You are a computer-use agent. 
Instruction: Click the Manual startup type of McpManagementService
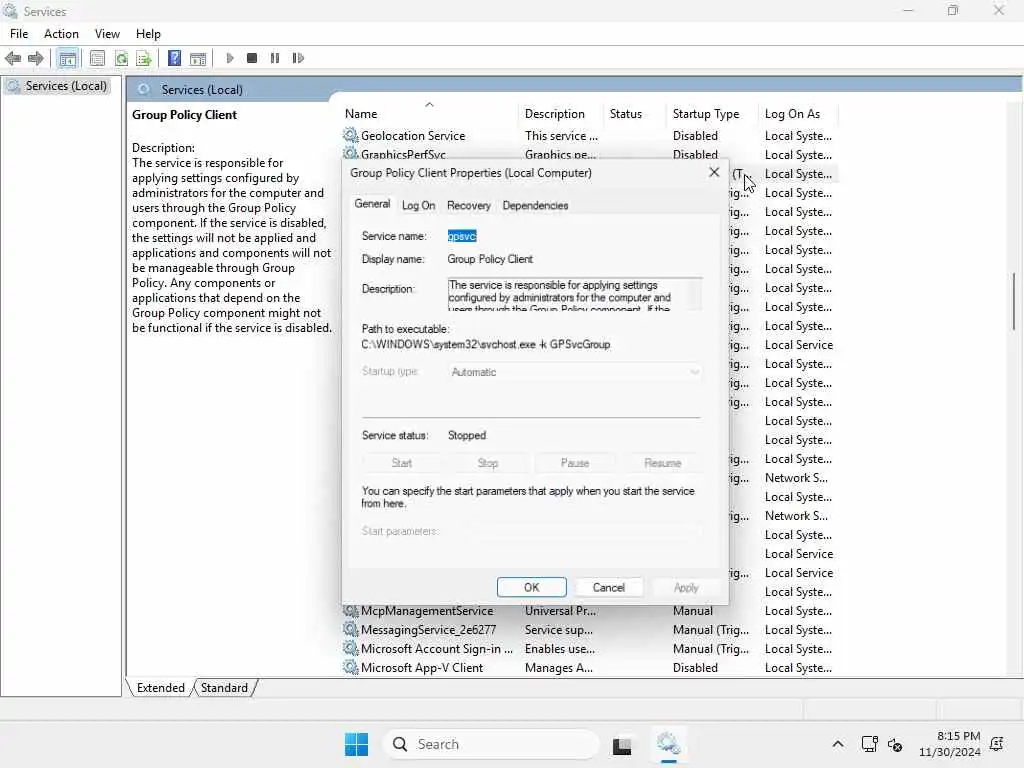tap(692, 611)
